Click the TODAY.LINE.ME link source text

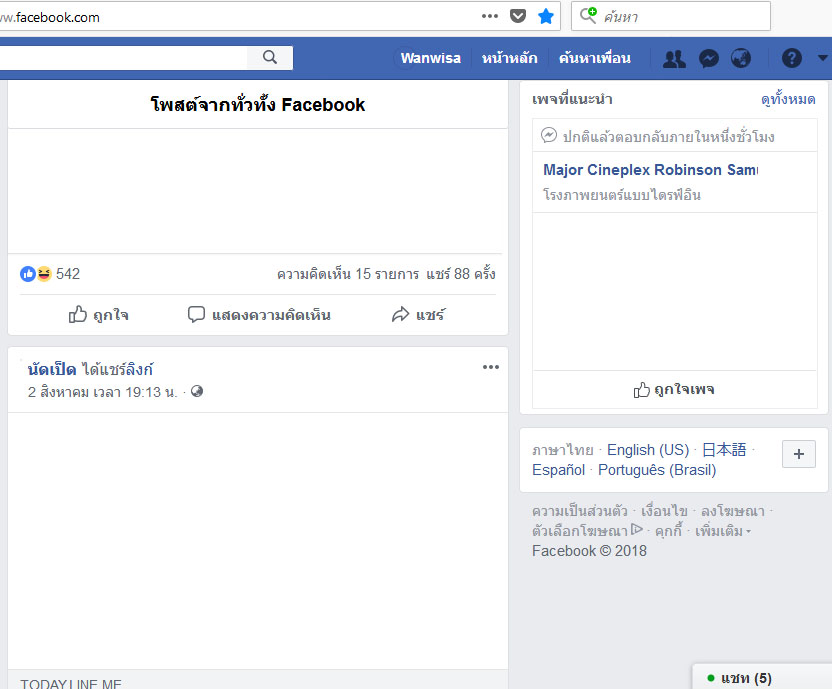[x=71, y=684]
